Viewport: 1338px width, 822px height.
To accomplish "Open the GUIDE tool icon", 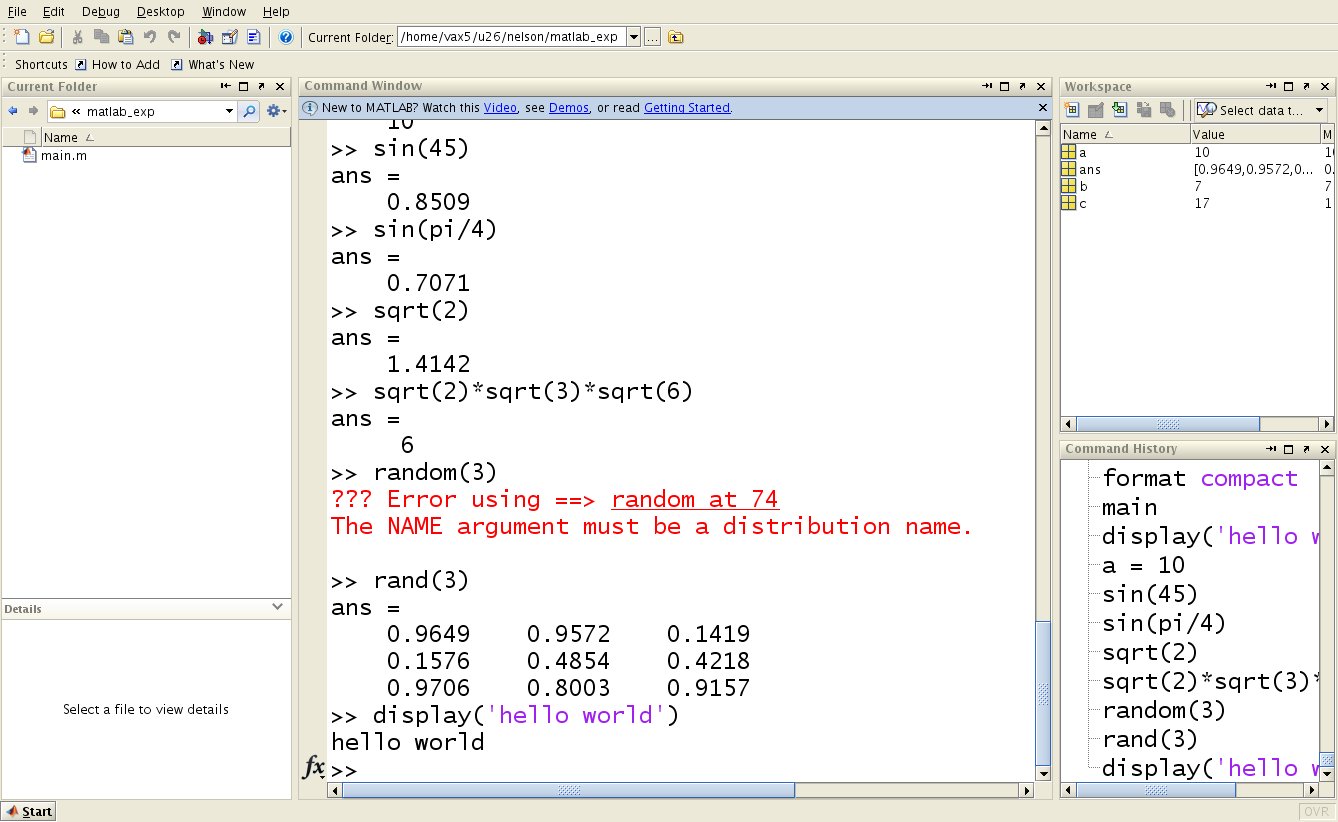I will (229, 37).
